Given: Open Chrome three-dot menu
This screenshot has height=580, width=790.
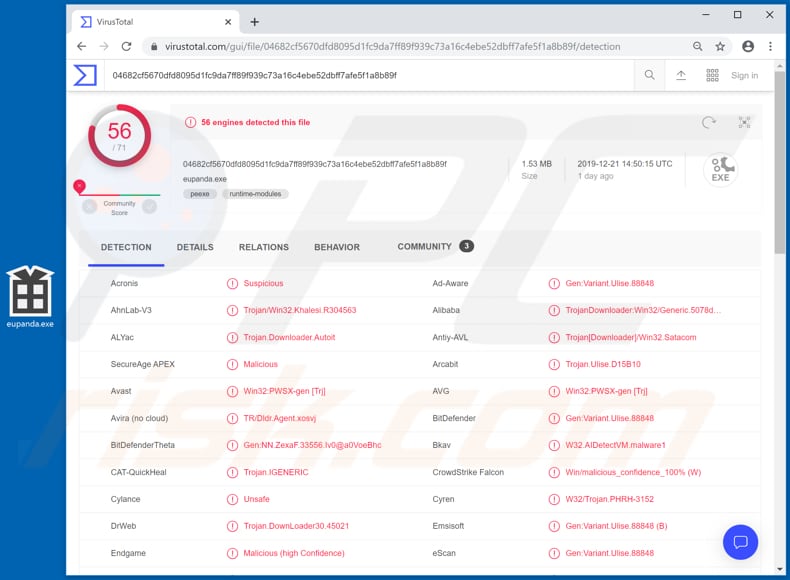Looking at the screenshot, I should pyautogui.click(x=770, y=46).
